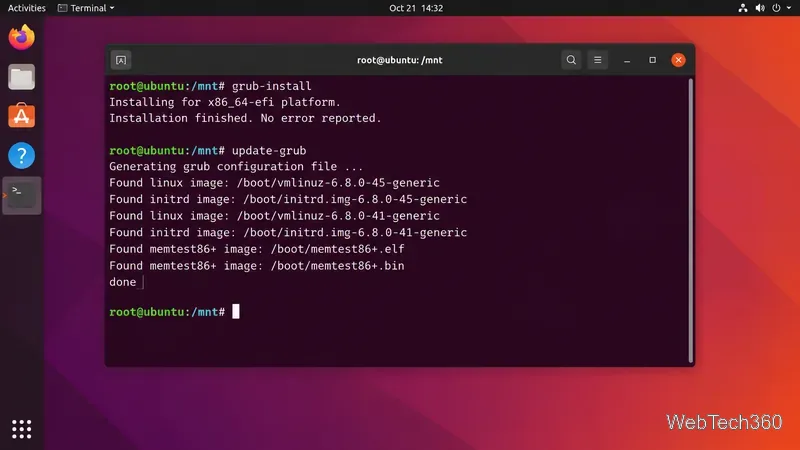The height and width of the screenshot is (450, 800).
Task: Open new tab in terminal header
Action: tap(121, 60)
